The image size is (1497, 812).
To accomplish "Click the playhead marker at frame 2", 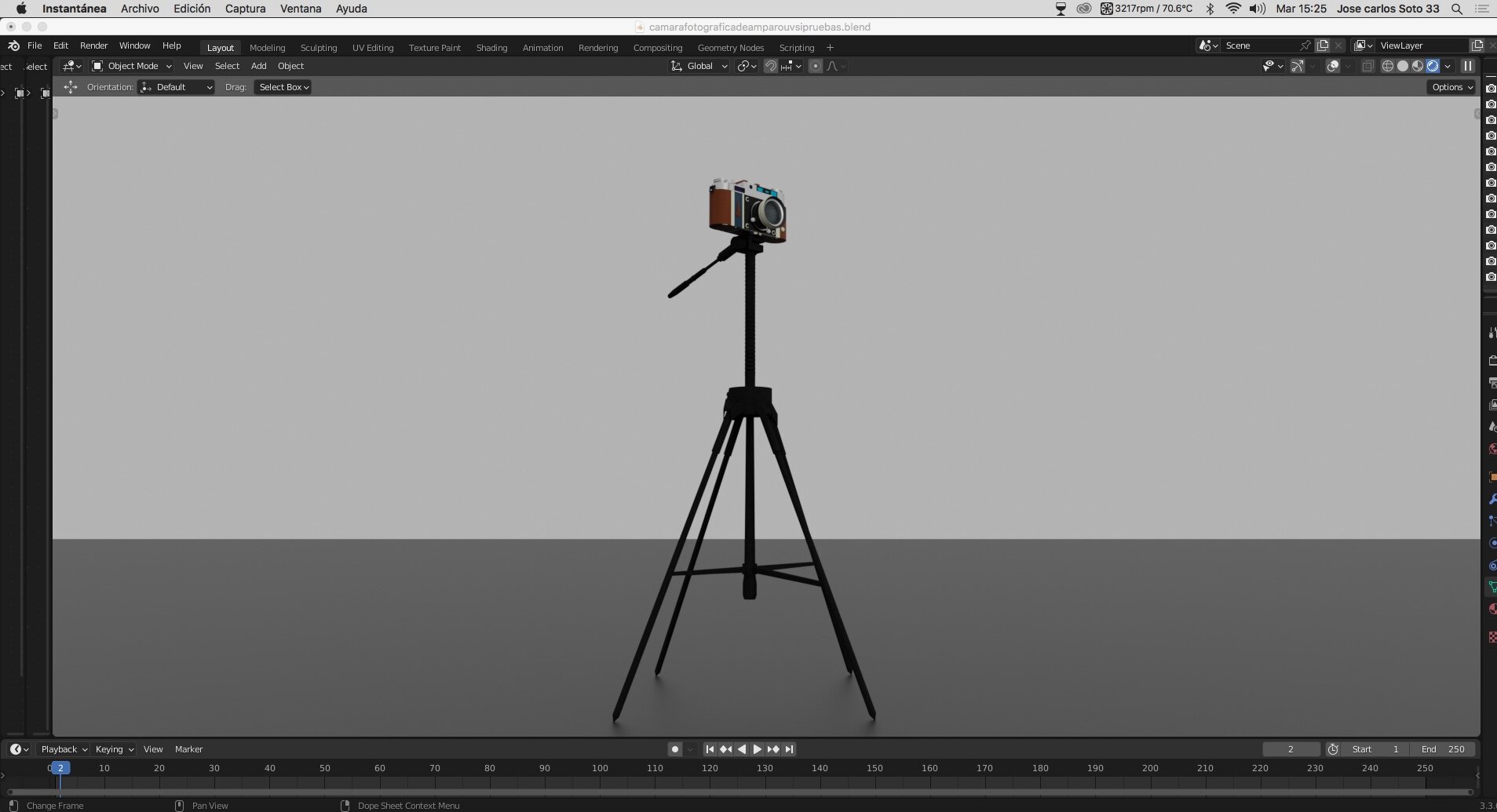I will coord(60,768).
